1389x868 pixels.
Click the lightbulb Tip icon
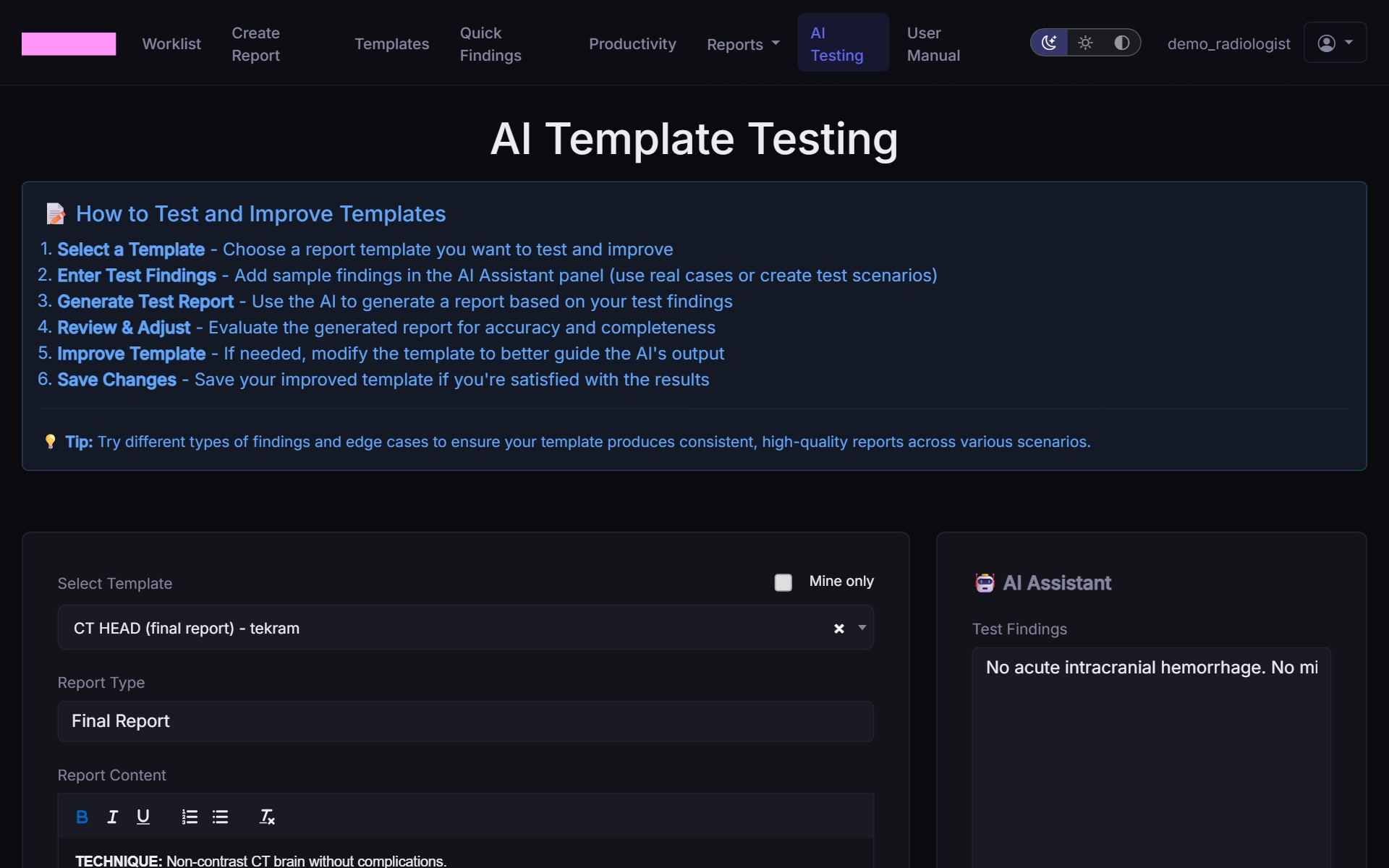tap(50, 441)
